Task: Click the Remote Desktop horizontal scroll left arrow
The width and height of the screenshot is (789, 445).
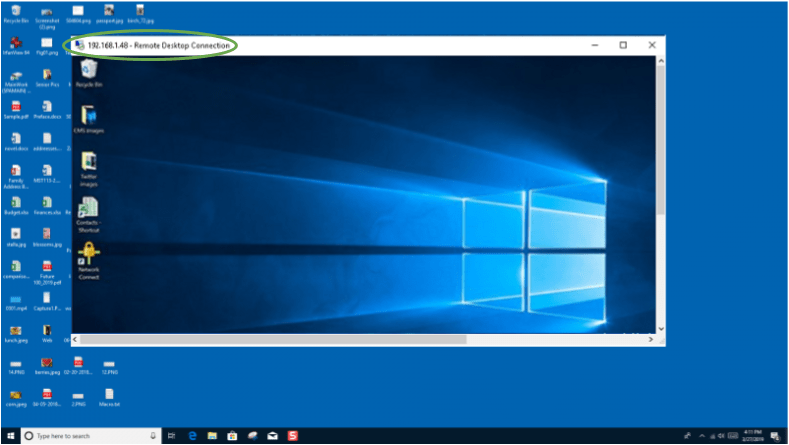Action: coord(75,340)
